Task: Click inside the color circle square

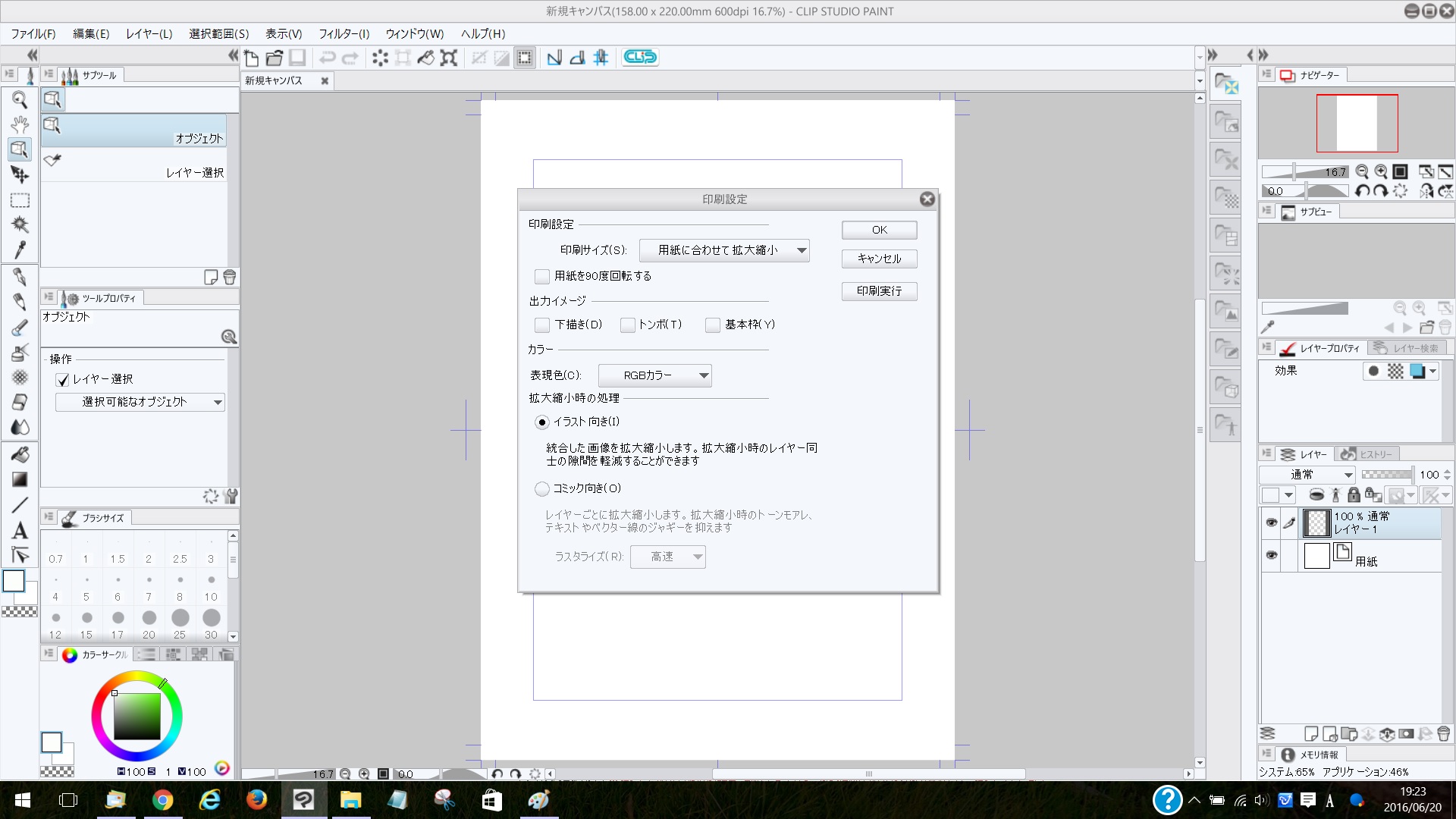Action: [x=136, y=716]
